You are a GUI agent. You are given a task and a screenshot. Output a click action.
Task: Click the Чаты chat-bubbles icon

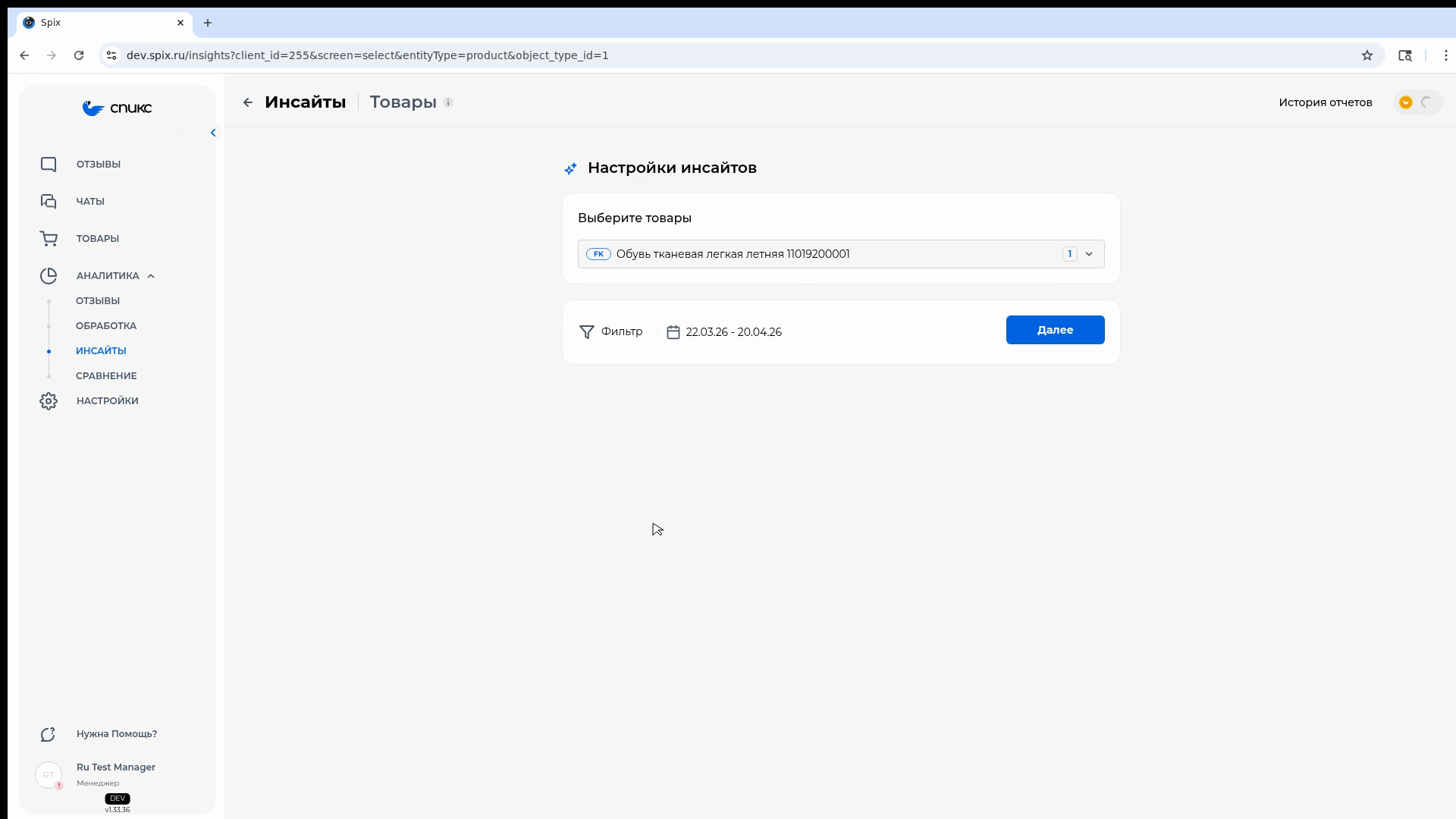[49, 202]
